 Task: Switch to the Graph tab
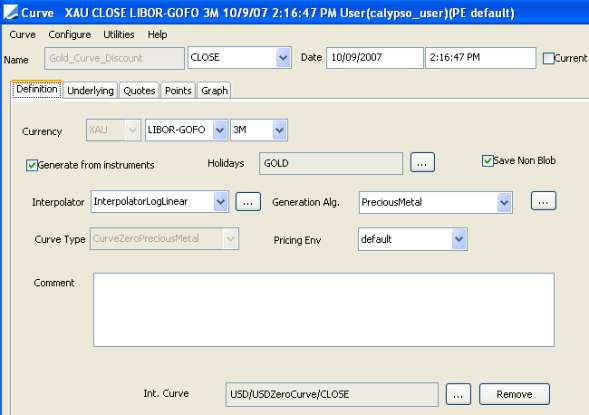[x=214, y=91]
